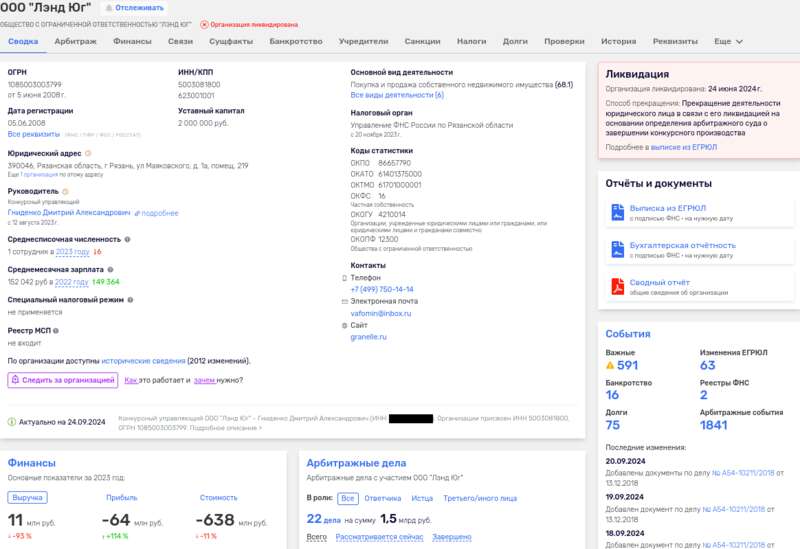Screen dimensions: 800x549
Task: Click the warning icon next to 591
Action: (610, 365)
